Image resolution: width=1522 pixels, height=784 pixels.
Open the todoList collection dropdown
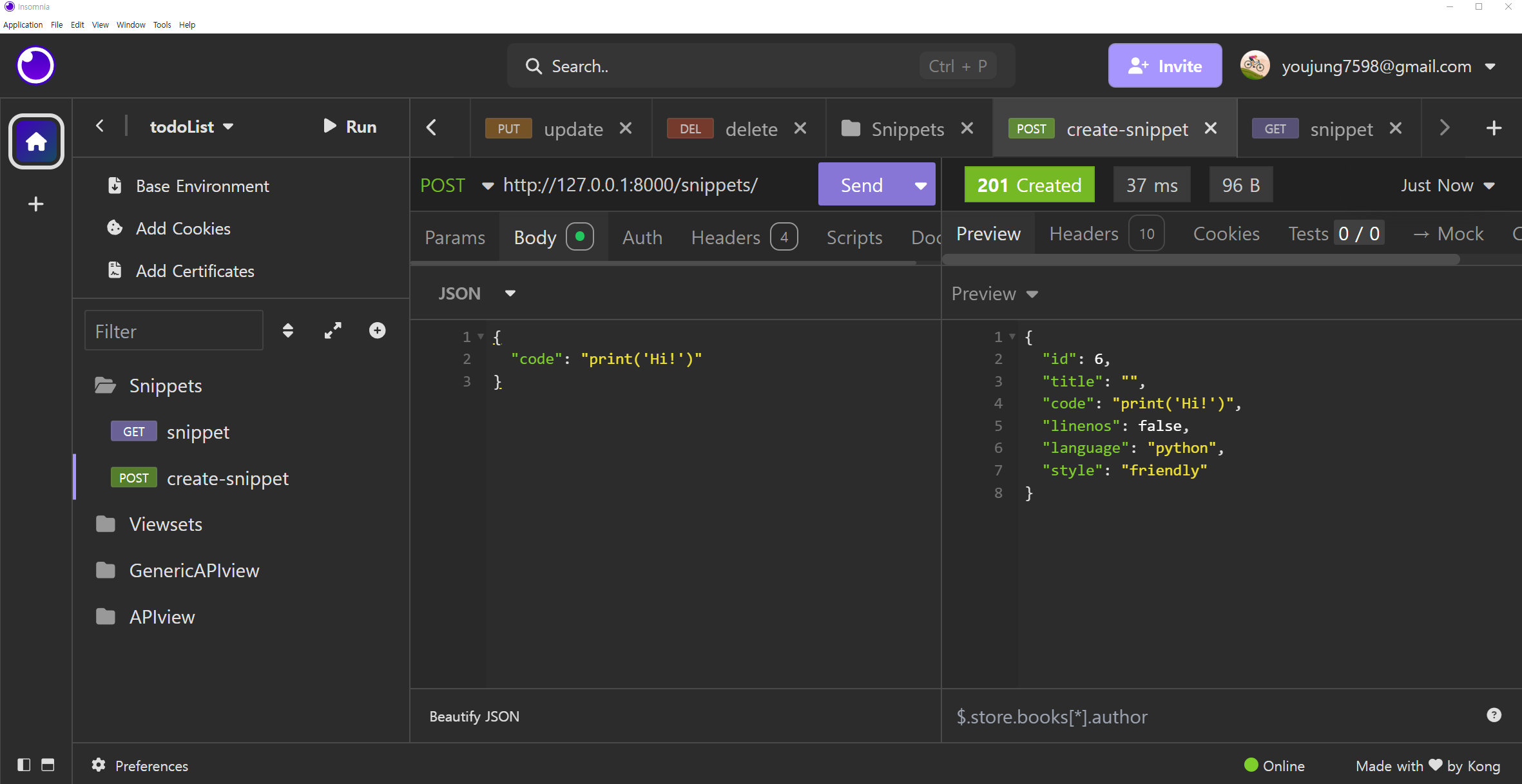point(191,127)
